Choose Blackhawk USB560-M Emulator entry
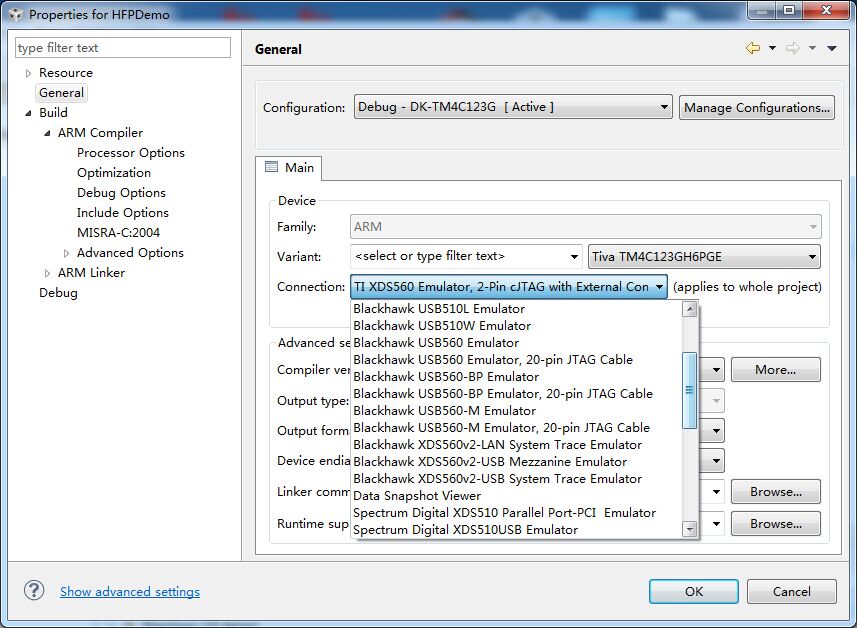This screenshot has height=628, width=857. (x=517, y=410)
